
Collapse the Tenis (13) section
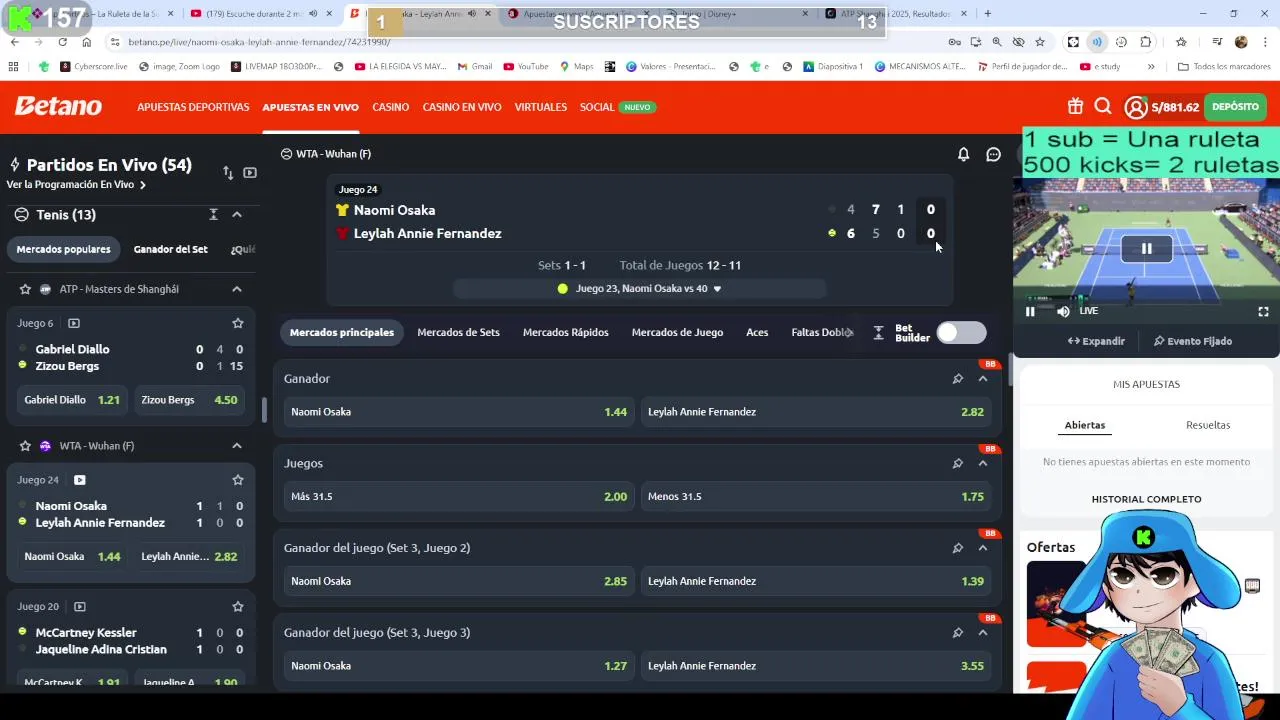click(x=237, y=215)
